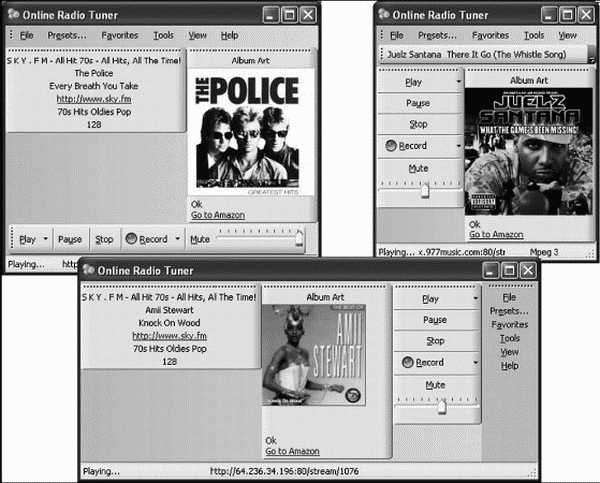Image resolution: width=600 pixels, height=483 pixels.
Task: Click the record circle icon in bottom window
Action: point(408,362)
